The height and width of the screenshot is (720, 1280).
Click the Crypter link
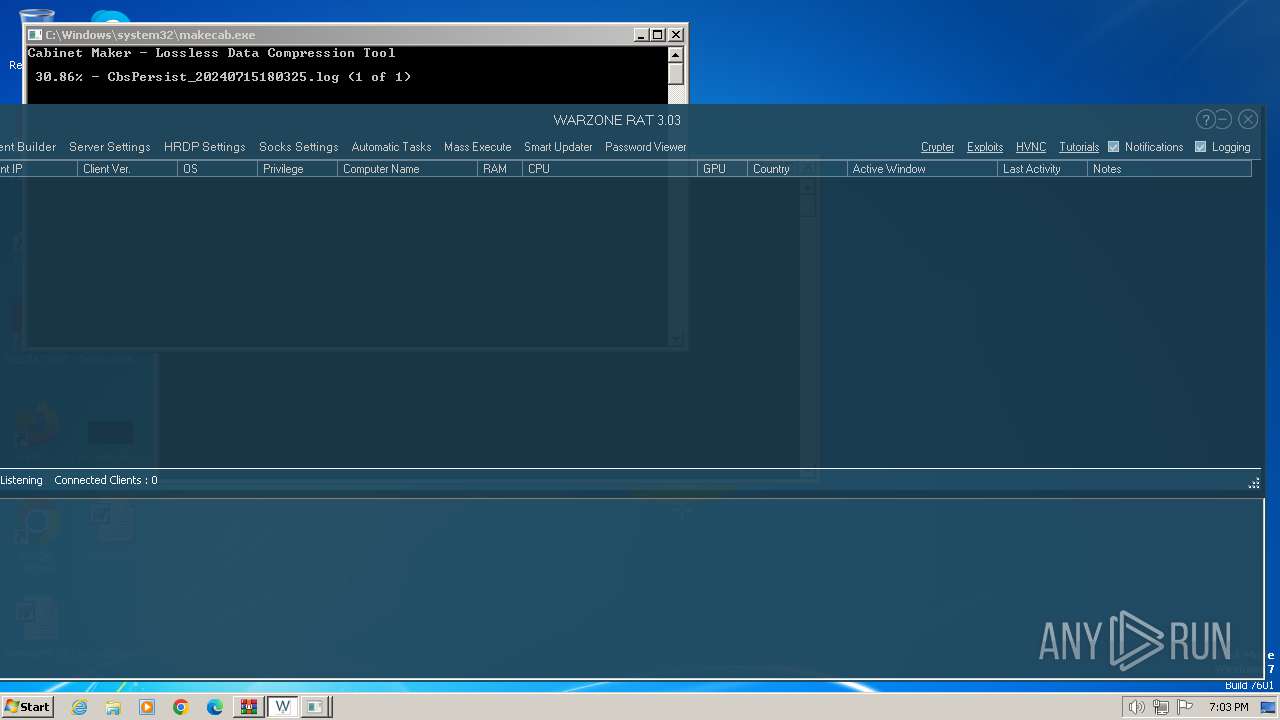pyautogui.click(x=937, y=147)
